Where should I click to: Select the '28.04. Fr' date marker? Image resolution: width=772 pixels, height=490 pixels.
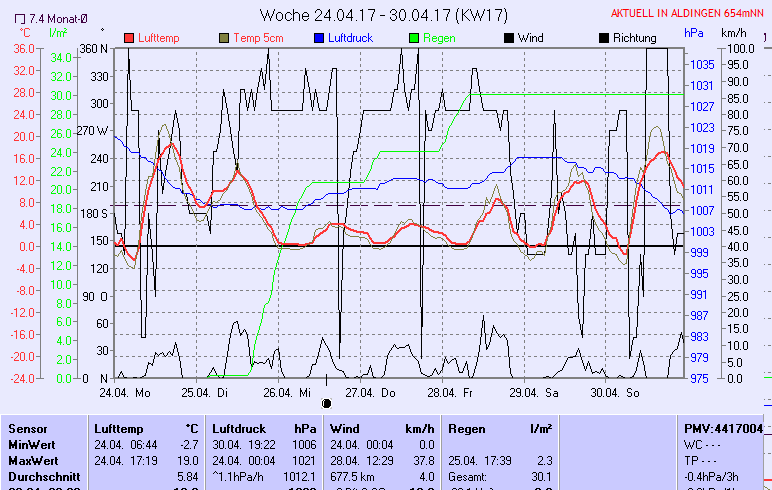[x=452, y=393]
